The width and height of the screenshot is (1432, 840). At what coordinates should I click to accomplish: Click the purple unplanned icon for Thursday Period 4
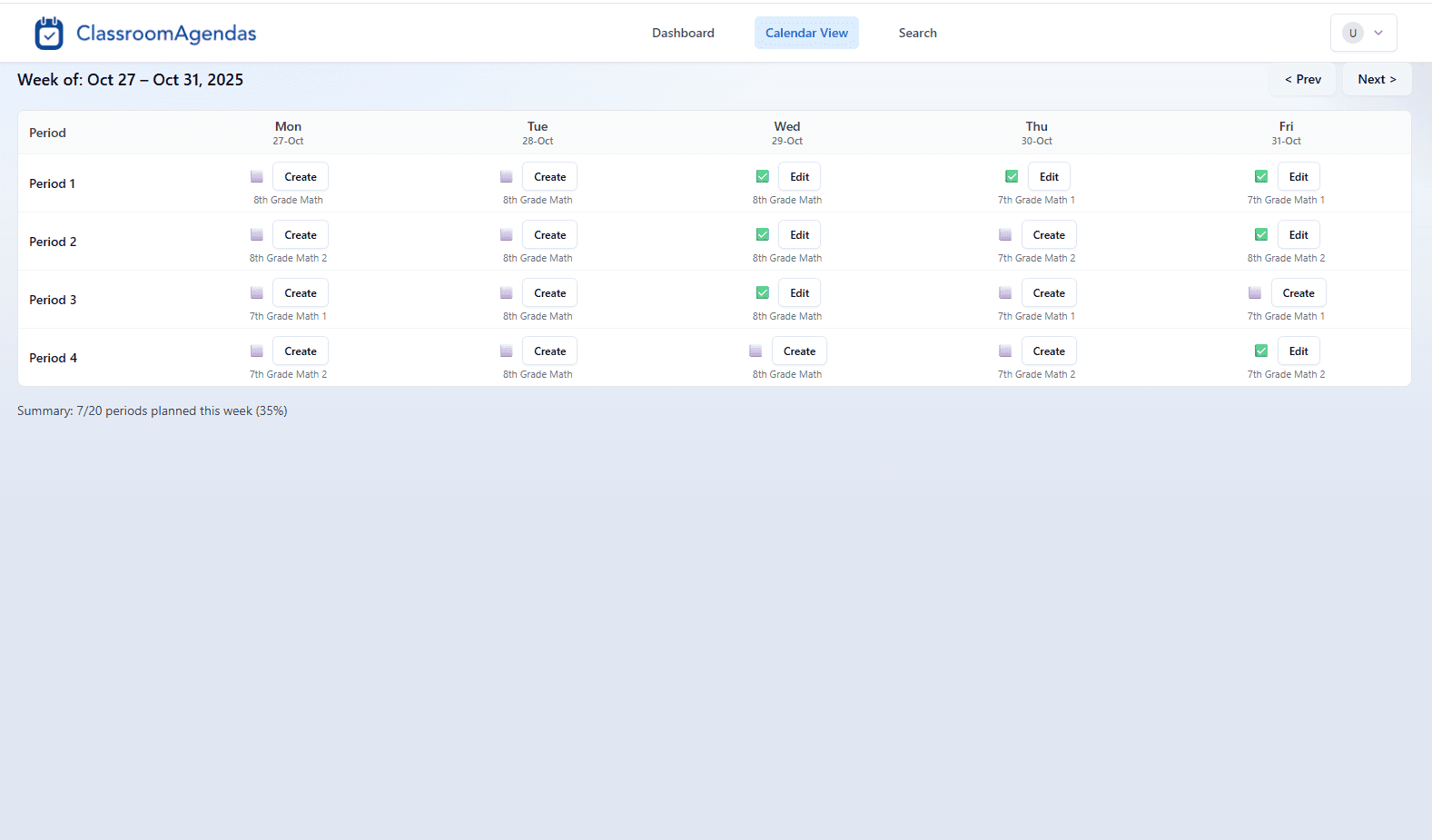click(x=1005, y=351)
